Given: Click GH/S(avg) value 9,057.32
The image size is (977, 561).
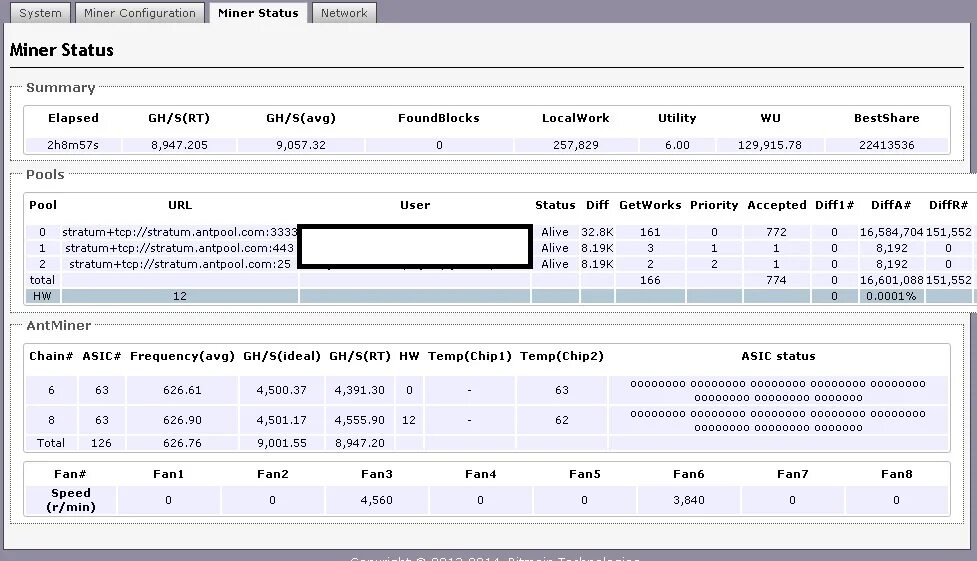Looking at the screenshot, I should (x=301, y=145).
